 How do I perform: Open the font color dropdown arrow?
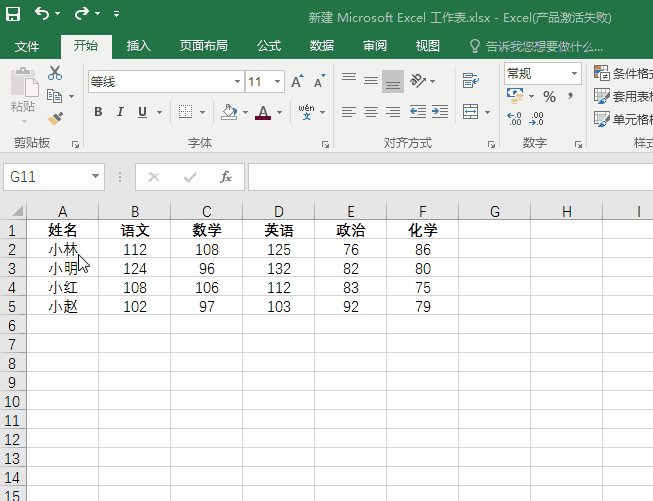click(x=279, y=112)
